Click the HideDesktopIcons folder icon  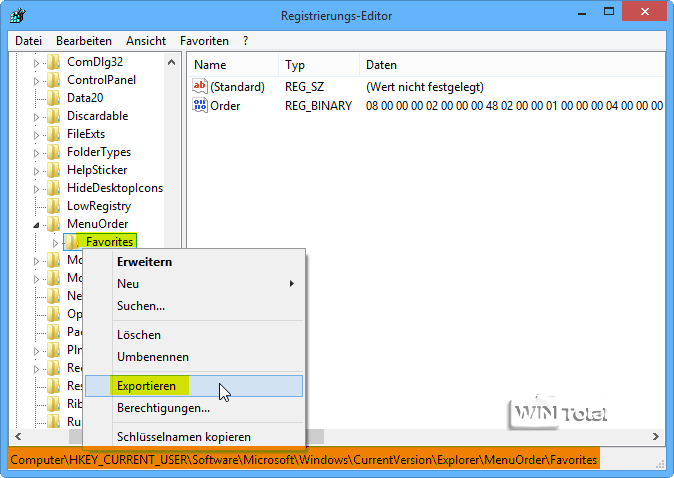pyautogui.click(x=54, y=188)
